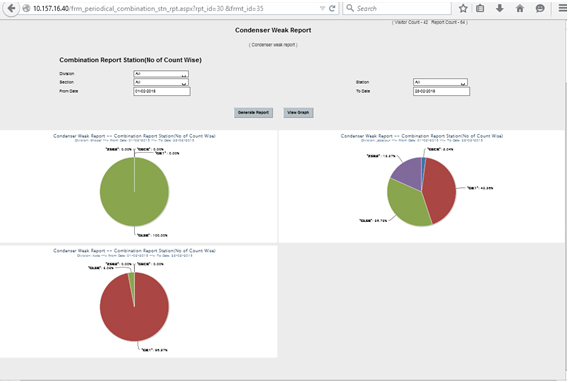Click the red slice in bottom pie chart
The image size is (568, 383).
[x=134, y=312]
